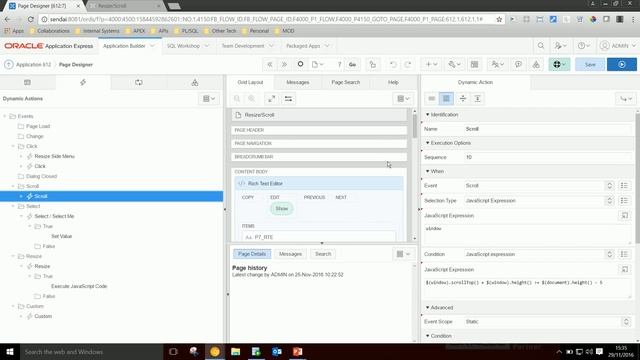Viewport: 640px width, 360px height.
Task: Switch to the Messages tab in layout pane
Action: click(298, 82)
